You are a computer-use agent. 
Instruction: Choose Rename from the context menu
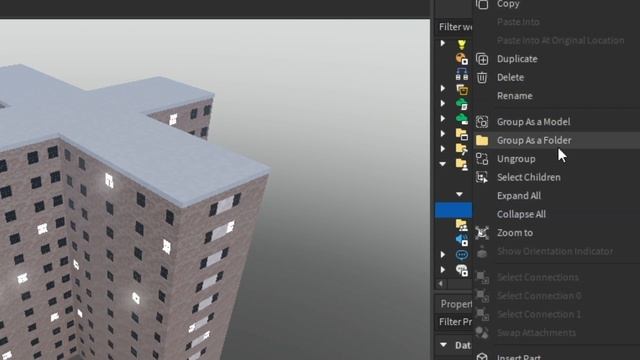(515, 96)
